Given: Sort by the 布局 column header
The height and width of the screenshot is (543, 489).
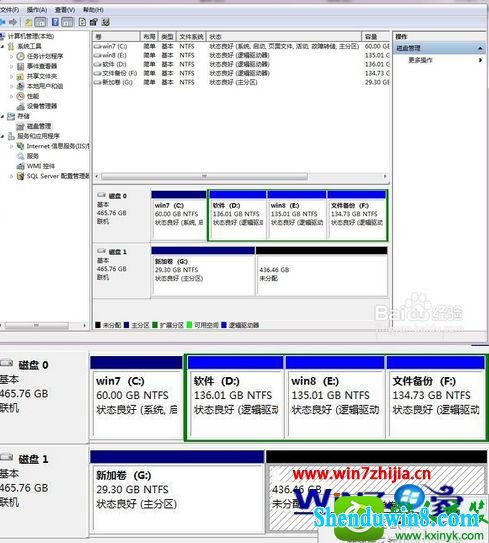Looking at the screenshot, I should click(x=149, y=36).
